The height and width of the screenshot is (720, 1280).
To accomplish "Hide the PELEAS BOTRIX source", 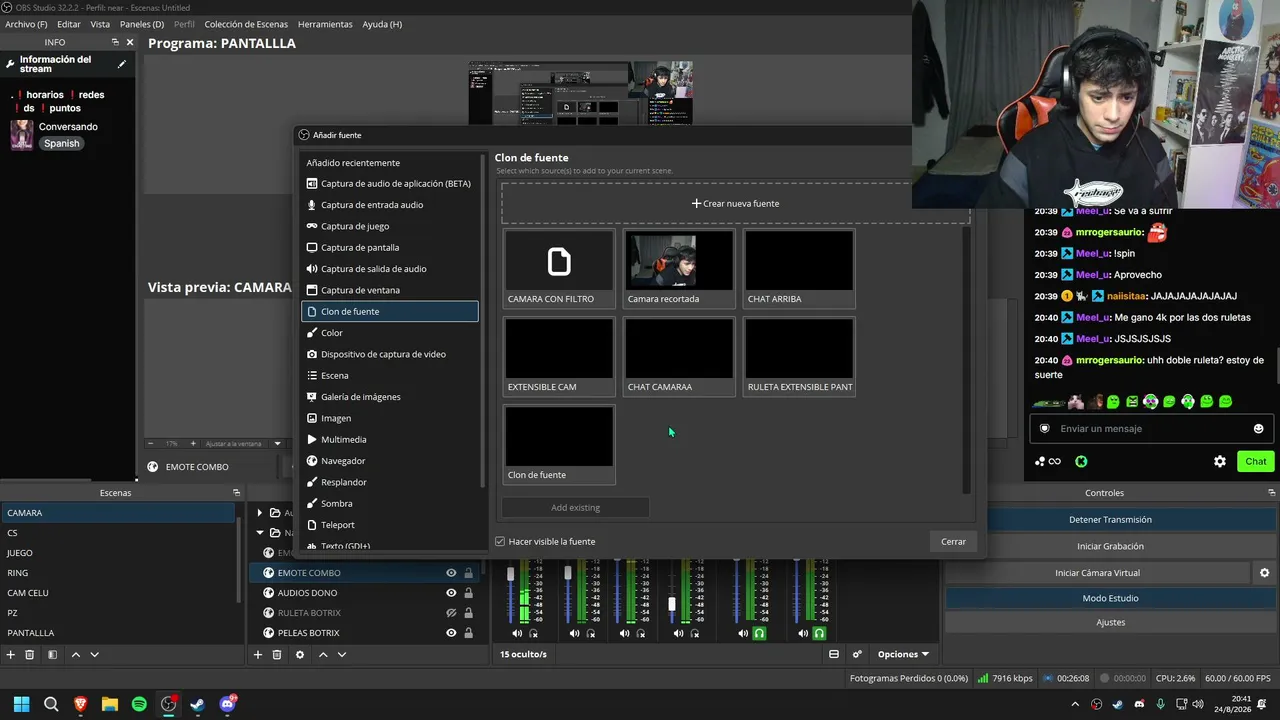I will pyautogui.click(x=451, y=633).
